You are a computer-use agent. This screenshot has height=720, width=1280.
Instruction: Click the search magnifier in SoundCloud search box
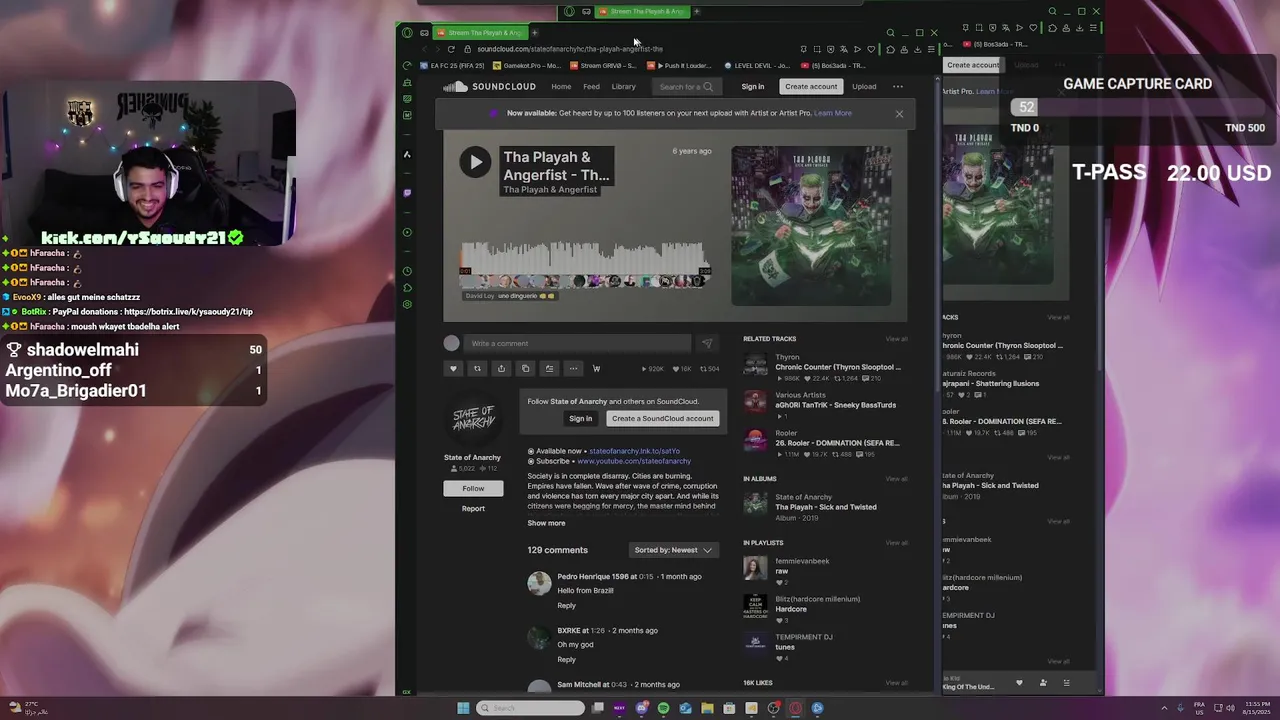point(708,87)
